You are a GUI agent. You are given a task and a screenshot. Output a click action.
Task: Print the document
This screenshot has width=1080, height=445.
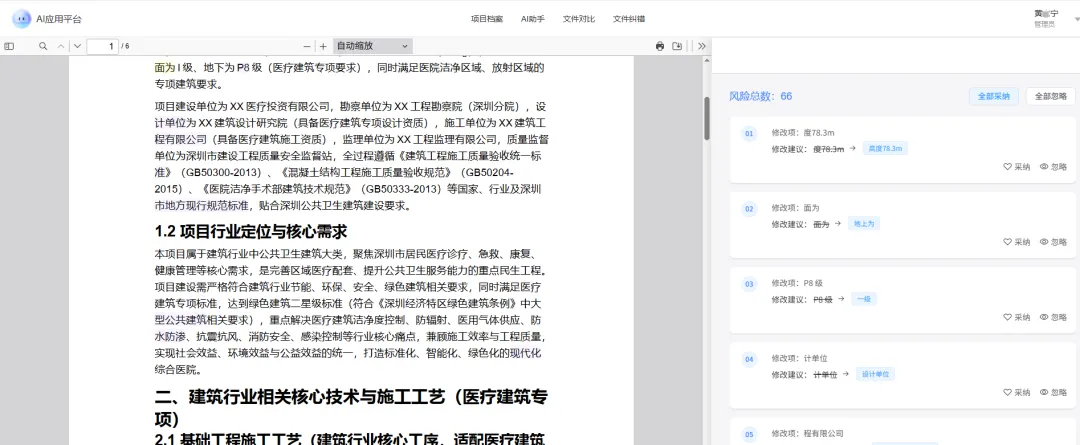(660, 46)
